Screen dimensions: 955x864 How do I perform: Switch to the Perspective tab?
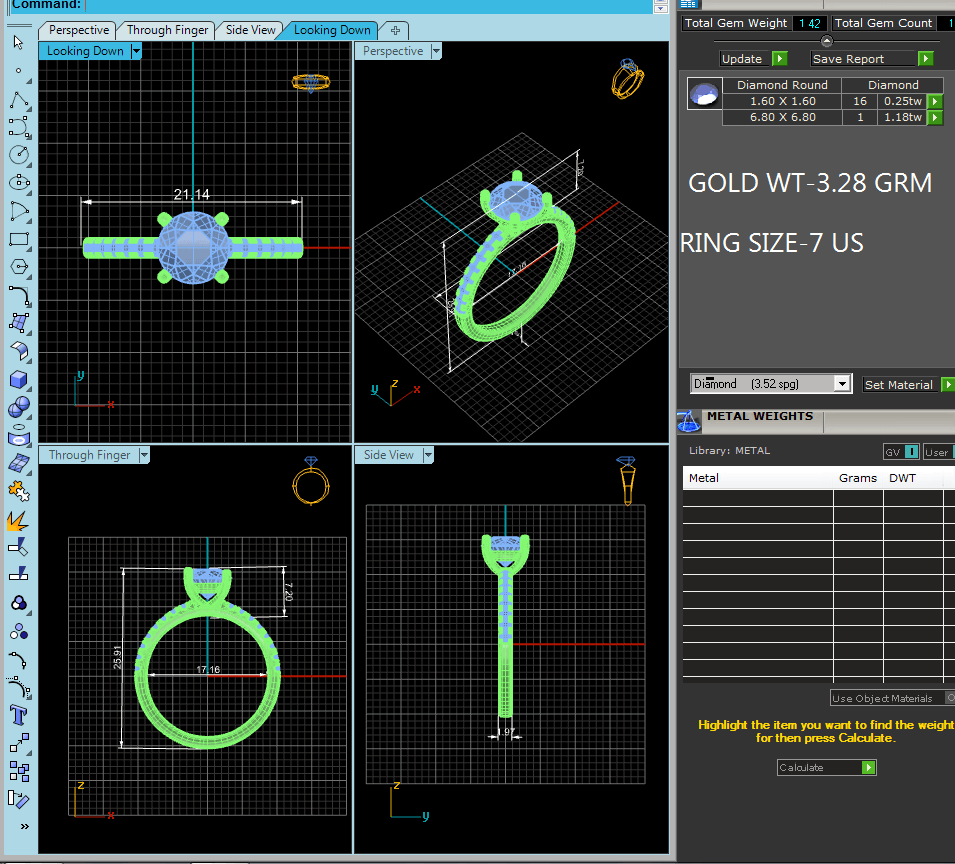tap(79, 30)
